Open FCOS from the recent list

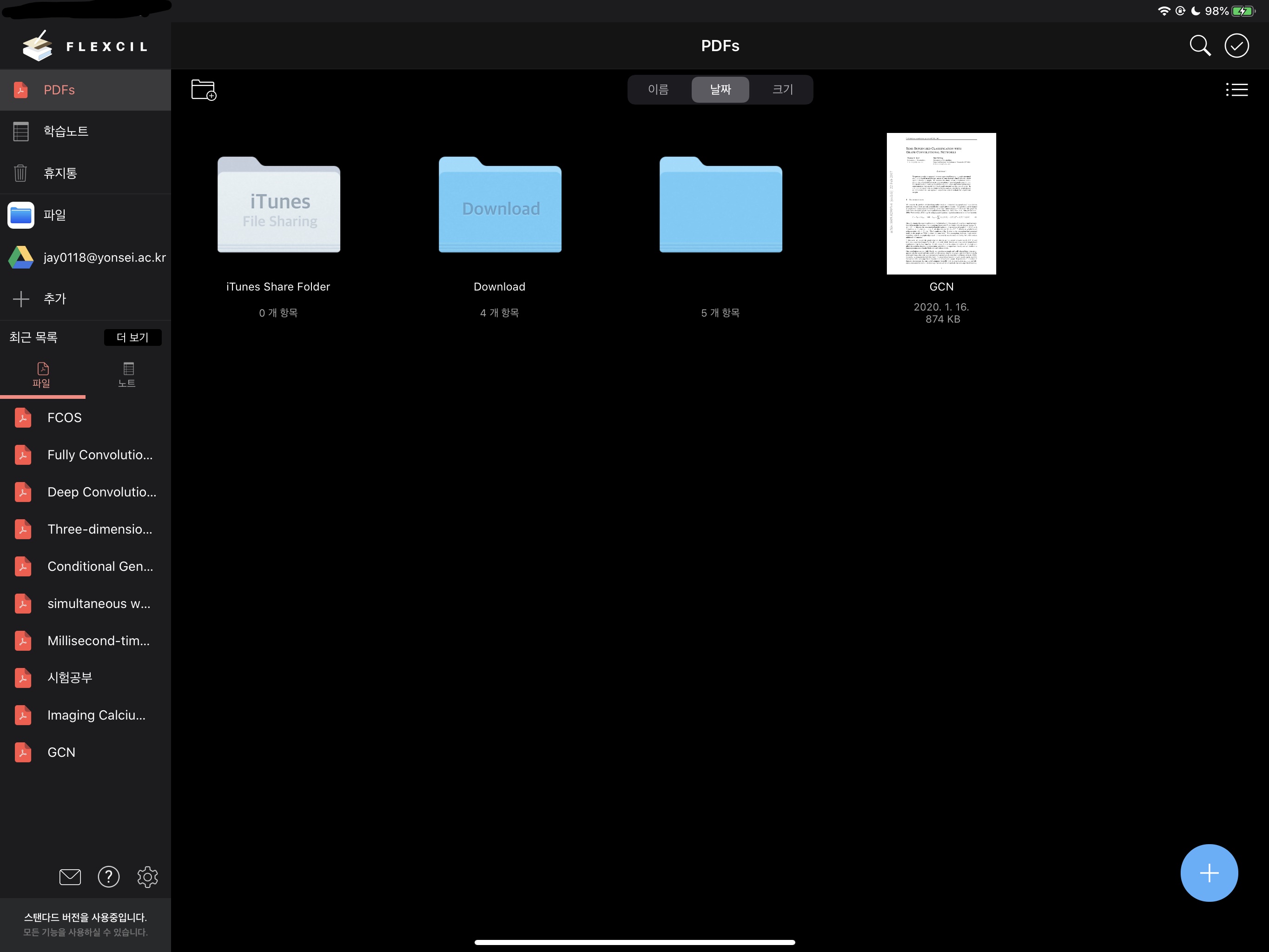click(x=64, y=418)
